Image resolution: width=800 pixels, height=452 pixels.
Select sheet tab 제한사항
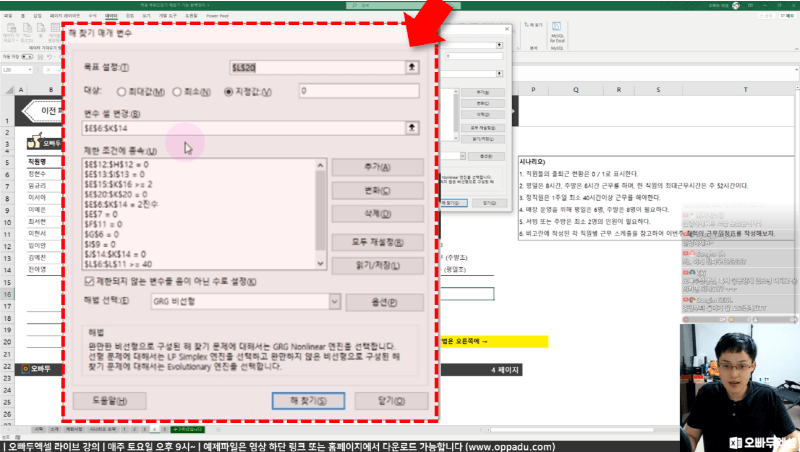73,430
